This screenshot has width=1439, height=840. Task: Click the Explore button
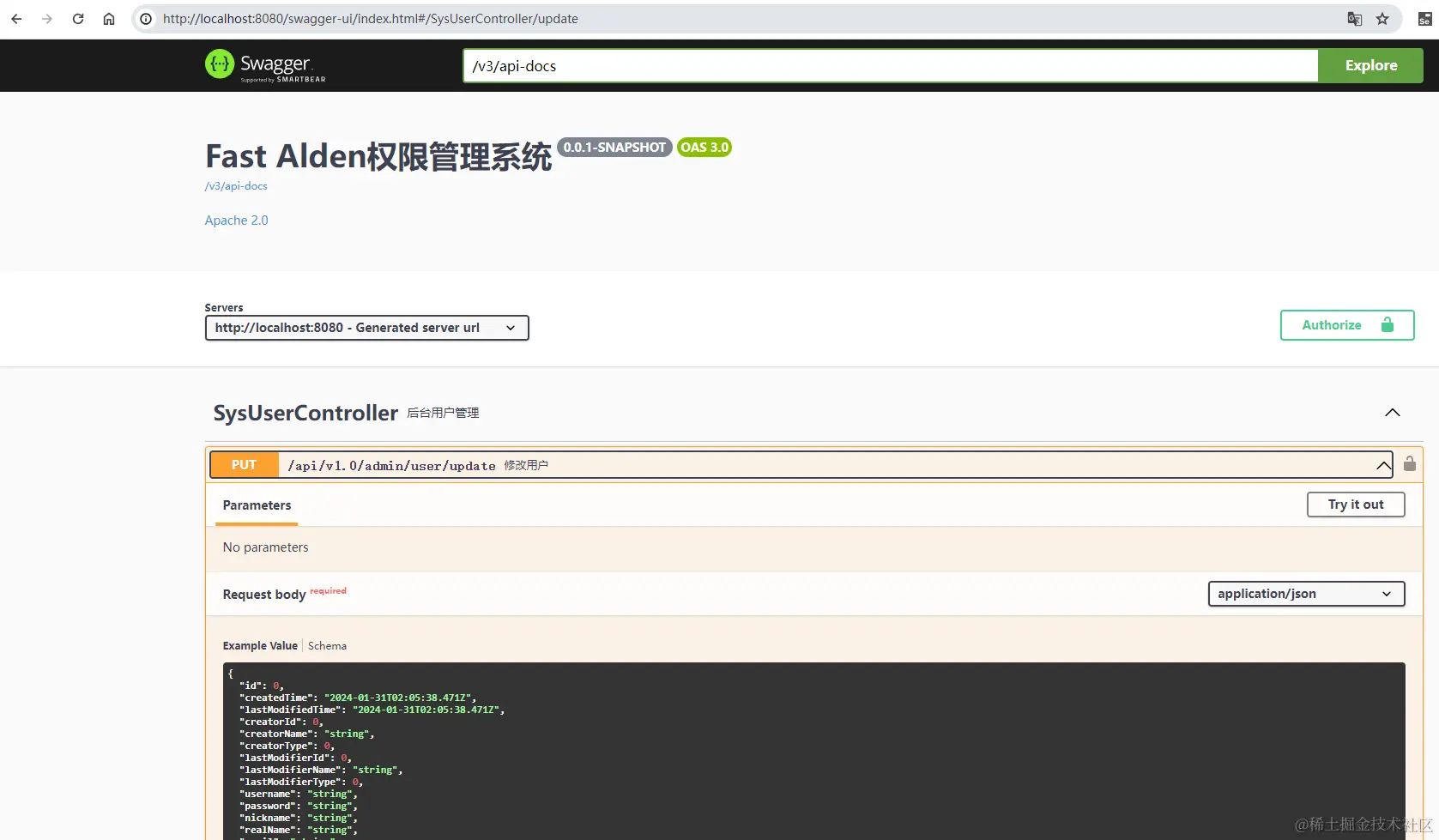(1370, 65)
